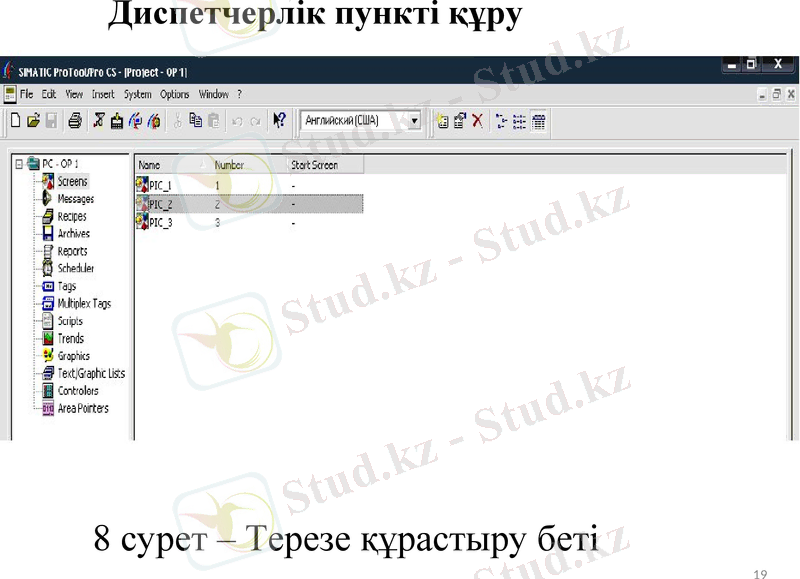
Task: Select the Tags icon
Action: [x=48, y=286]
